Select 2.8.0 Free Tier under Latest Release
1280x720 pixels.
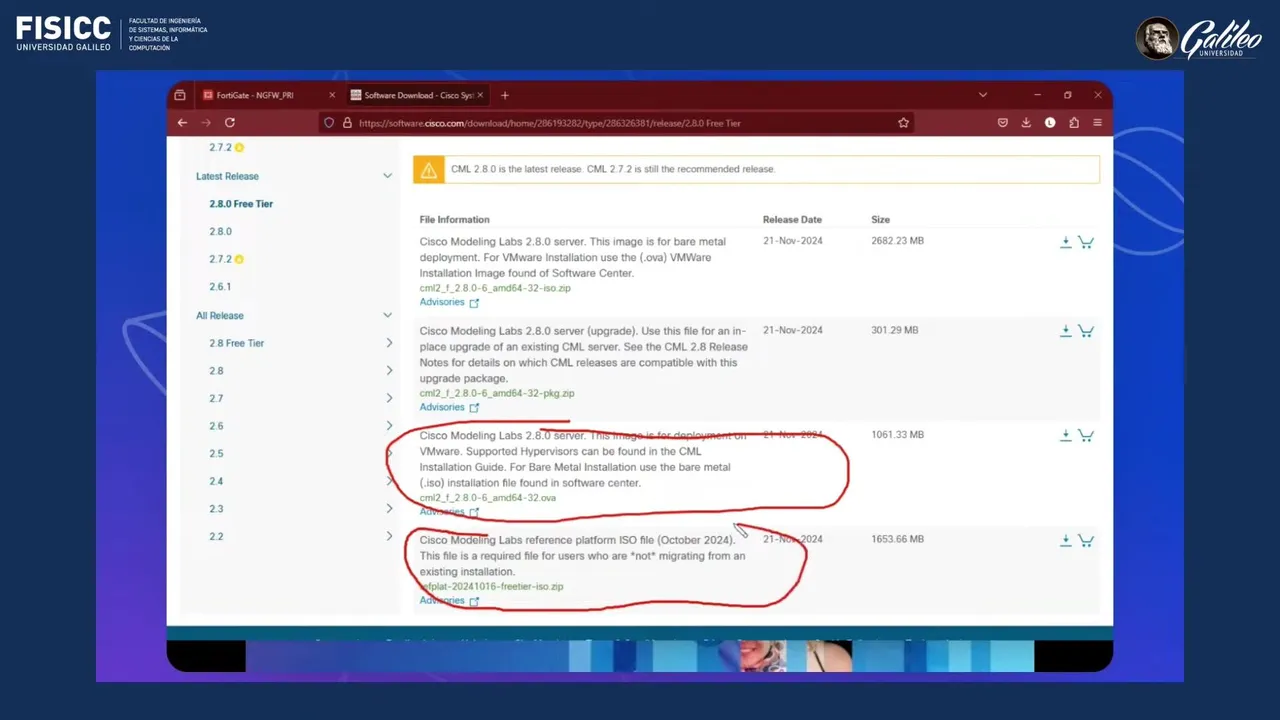coord(241,204)
